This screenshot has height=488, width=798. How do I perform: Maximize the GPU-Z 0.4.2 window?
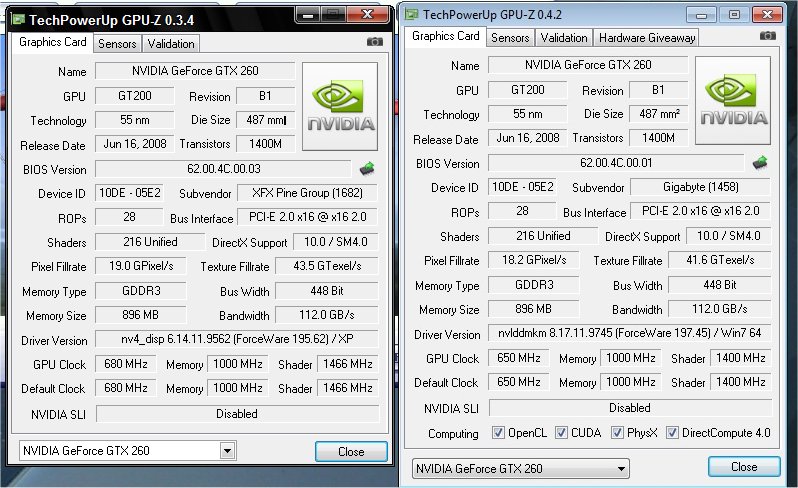coord(734,15)
